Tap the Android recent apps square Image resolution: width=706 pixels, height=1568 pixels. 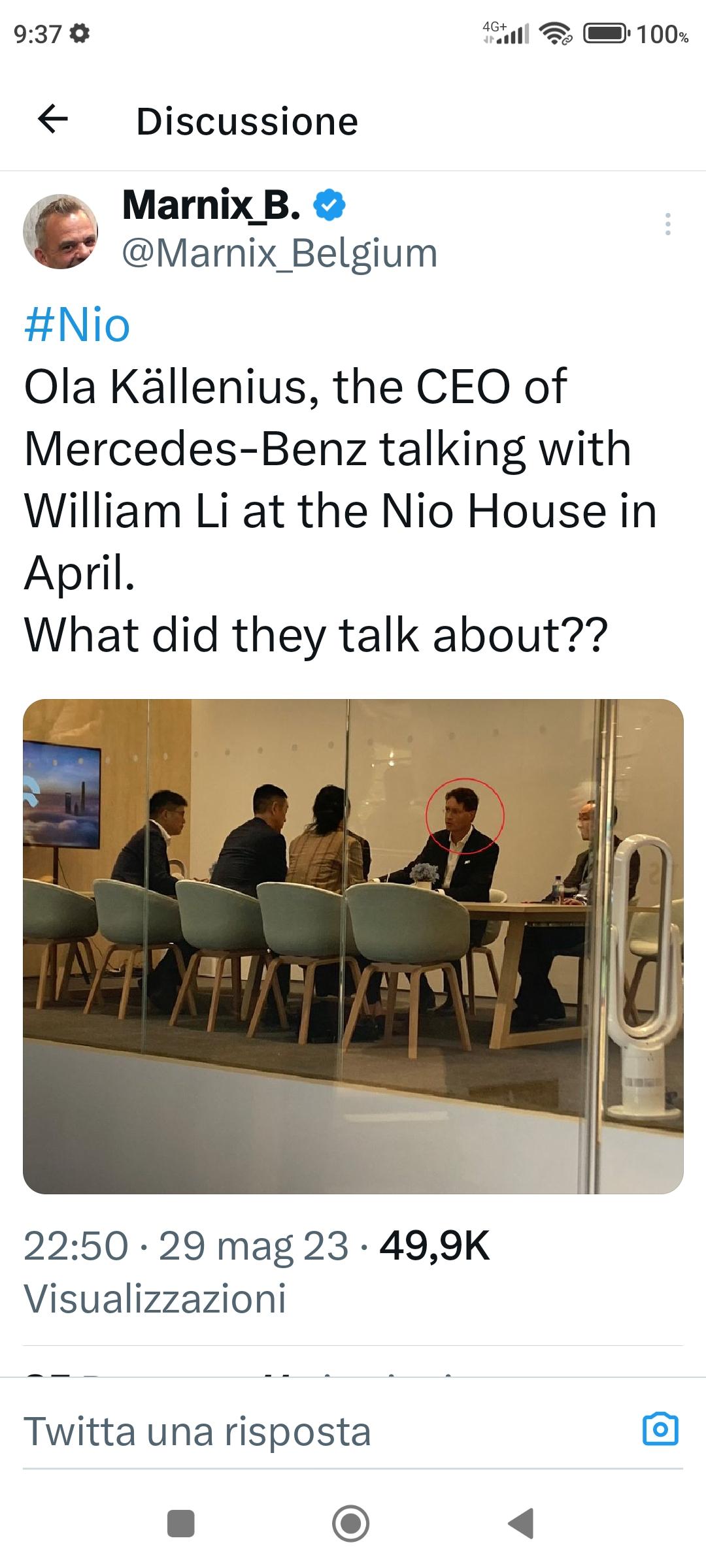[x=181, y=1524]
